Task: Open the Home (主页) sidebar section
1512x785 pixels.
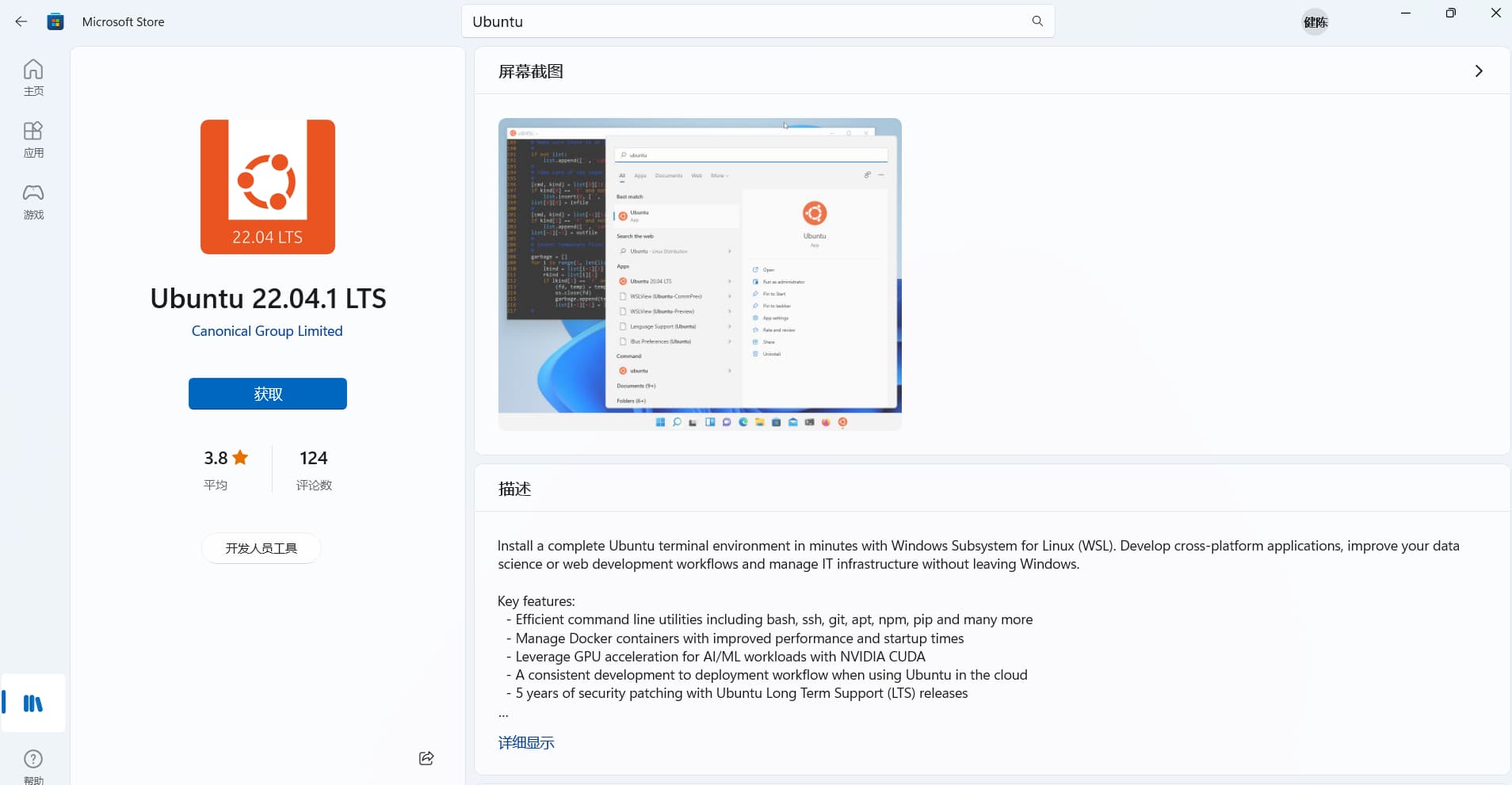Action: (33, 78)
